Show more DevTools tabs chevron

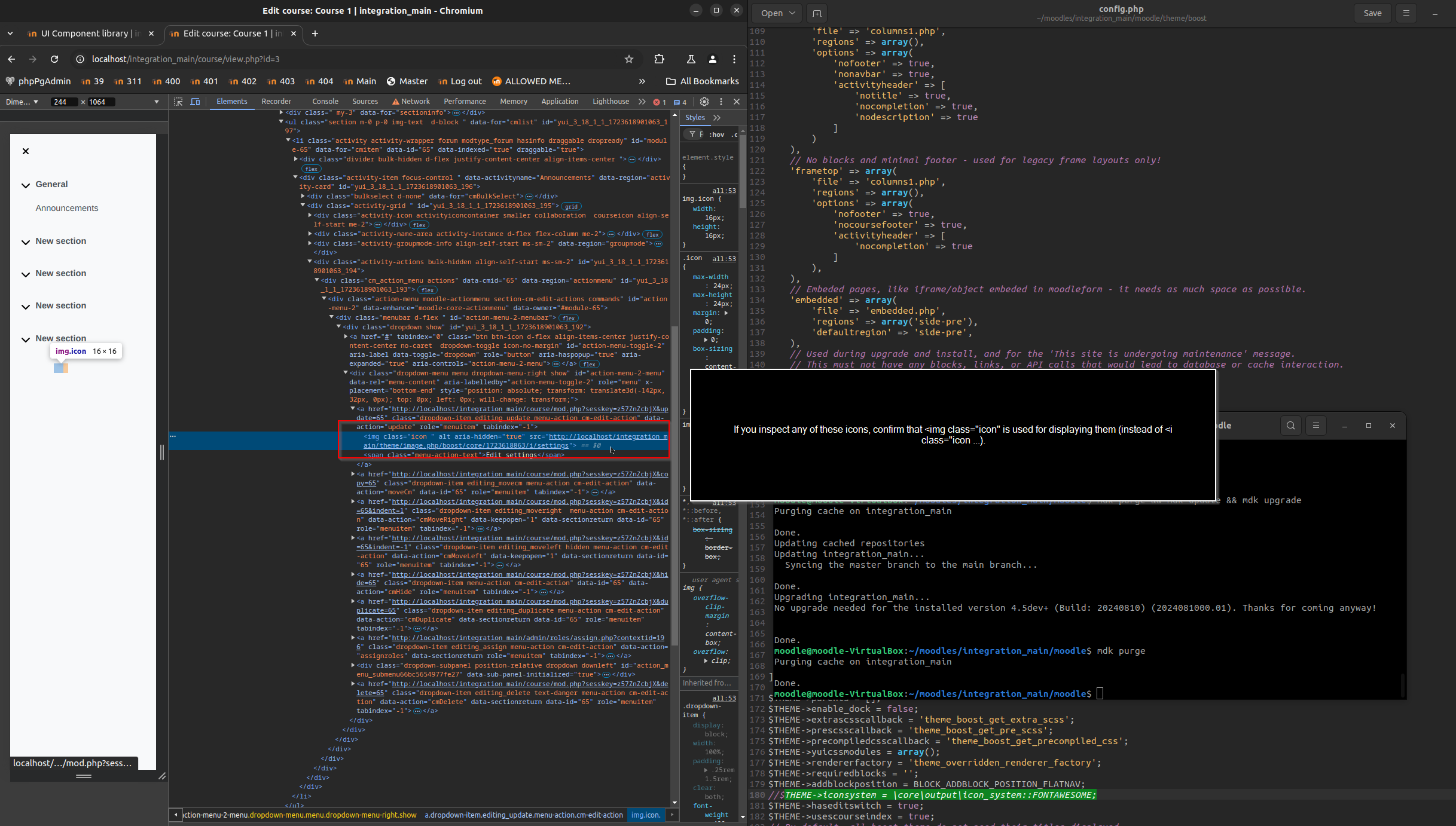pyautogui.click(x=642, y=102)
